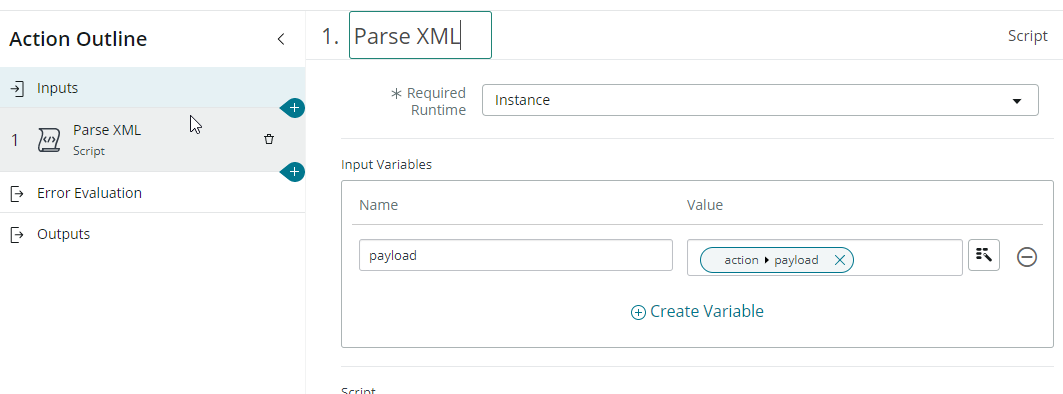Click the Error Evaluation exit-arrow icon
Screen dimensions: 1063x394
coord(18,193)
